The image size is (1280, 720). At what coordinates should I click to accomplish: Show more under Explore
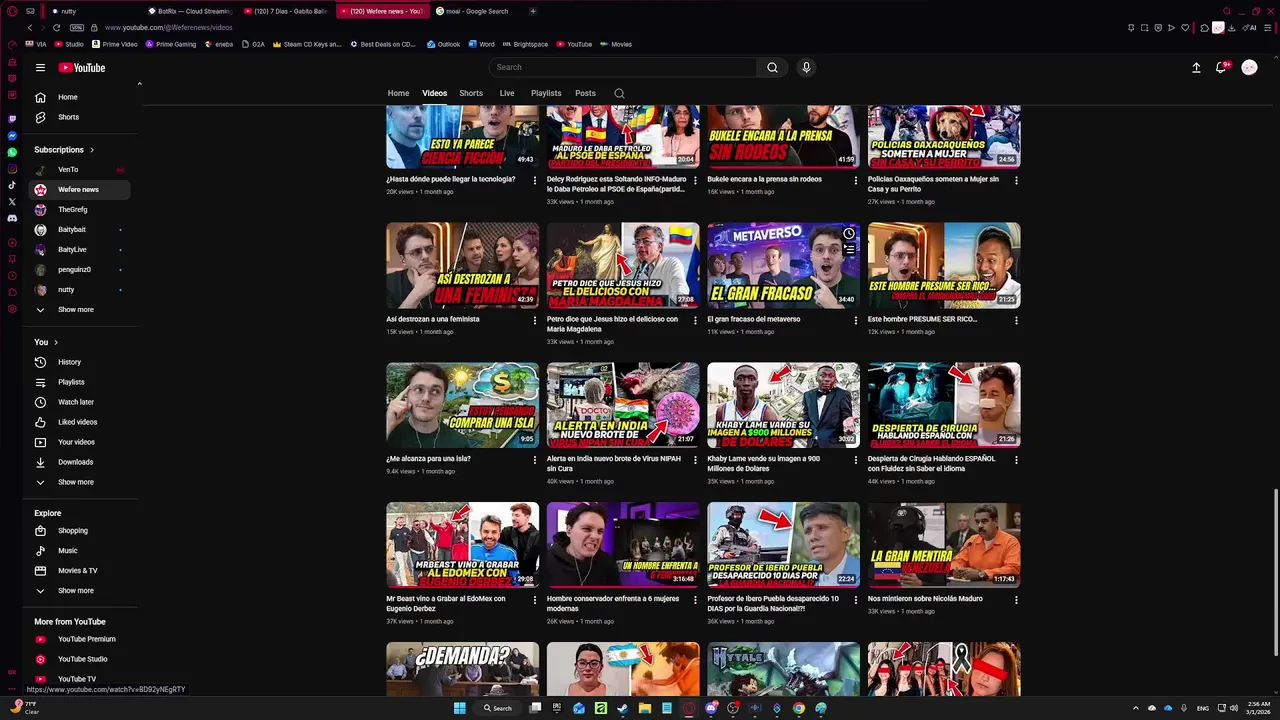point(78,591)
